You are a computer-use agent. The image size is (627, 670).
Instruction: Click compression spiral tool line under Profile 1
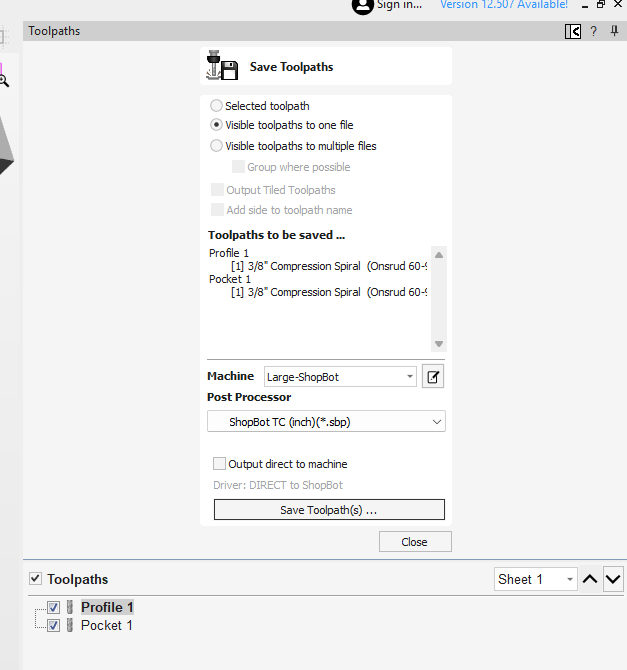coord(329,266)
